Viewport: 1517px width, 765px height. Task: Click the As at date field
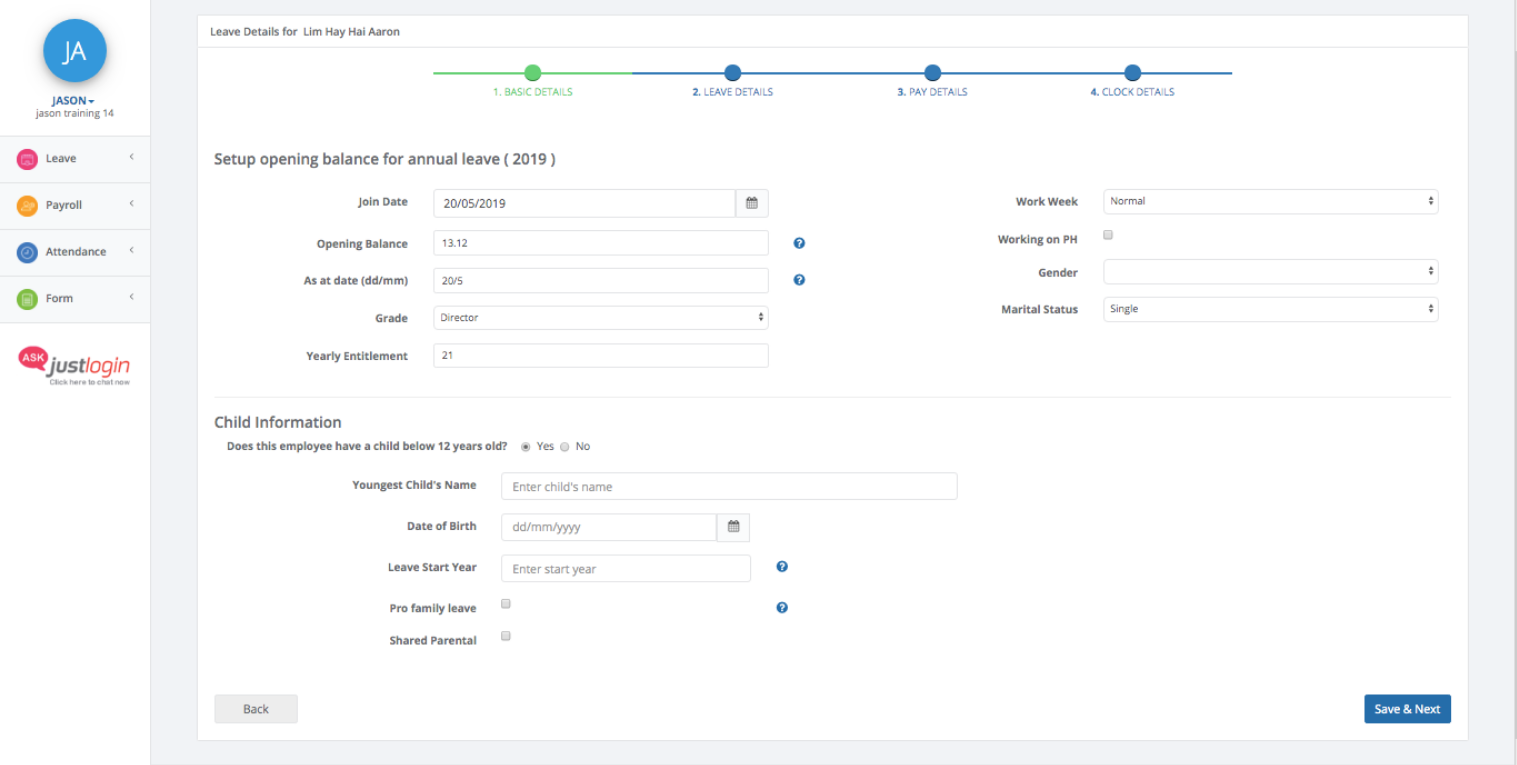click(601, 281)
